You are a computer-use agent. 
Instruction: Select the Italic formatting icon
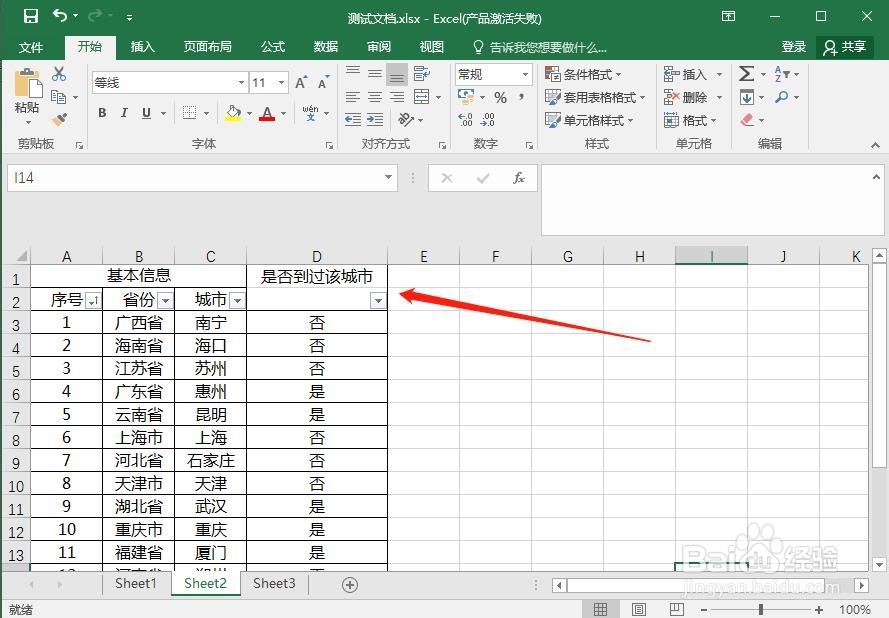(122, 113)
